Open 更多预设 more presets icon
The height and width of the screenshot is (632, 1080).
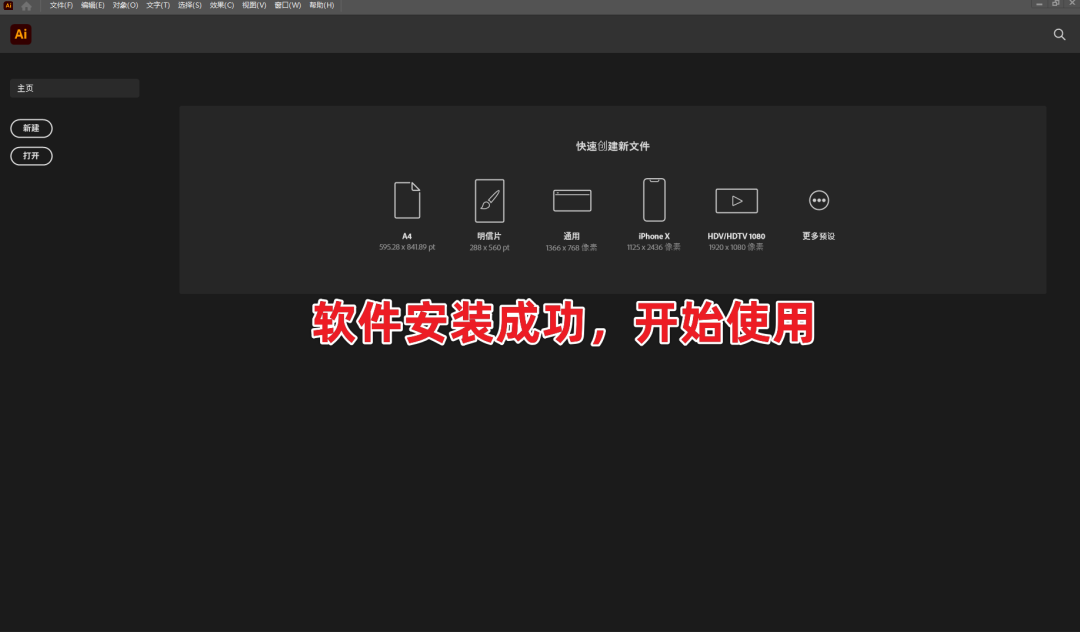(x=819, y=200)
